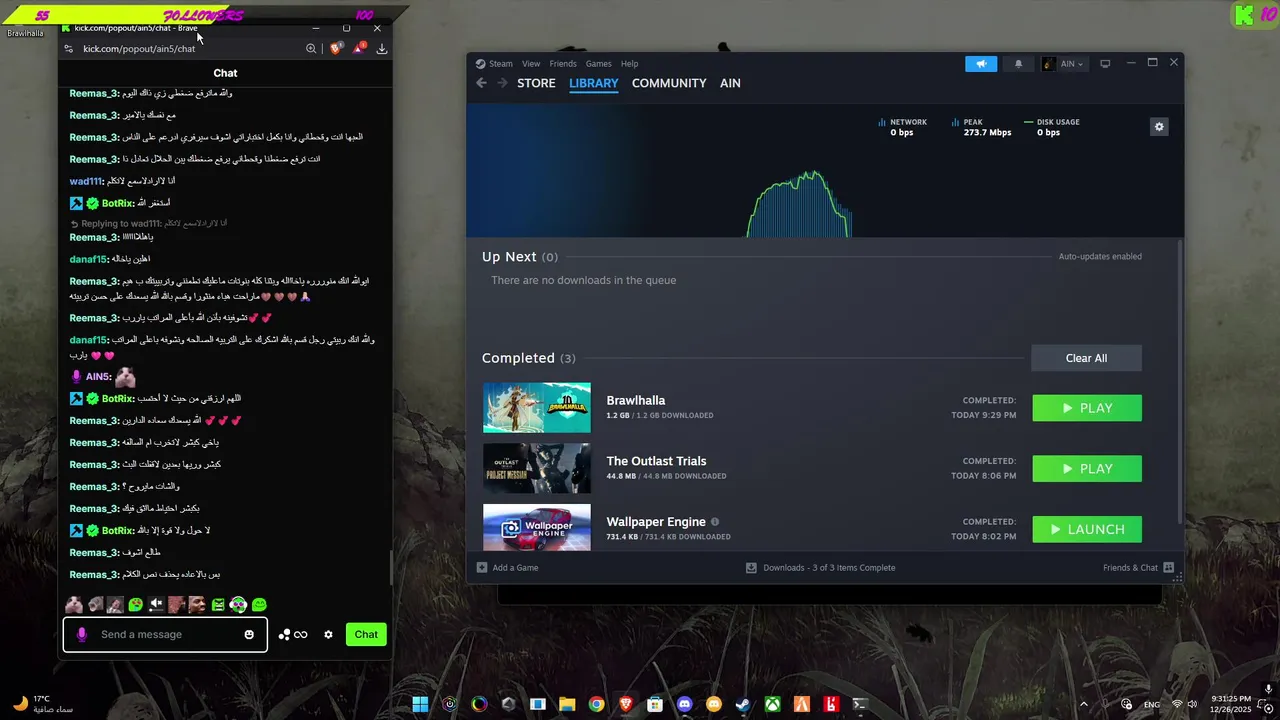Click the Kick chat scrollbar
This screenshot has width=1280, height=720.
coord(390,568)
